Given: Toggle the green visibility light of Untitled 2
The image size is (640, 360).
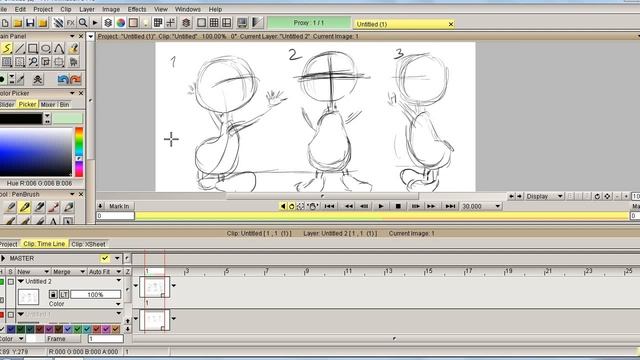Looking at the screenshot, I should [x=2, y=281].
